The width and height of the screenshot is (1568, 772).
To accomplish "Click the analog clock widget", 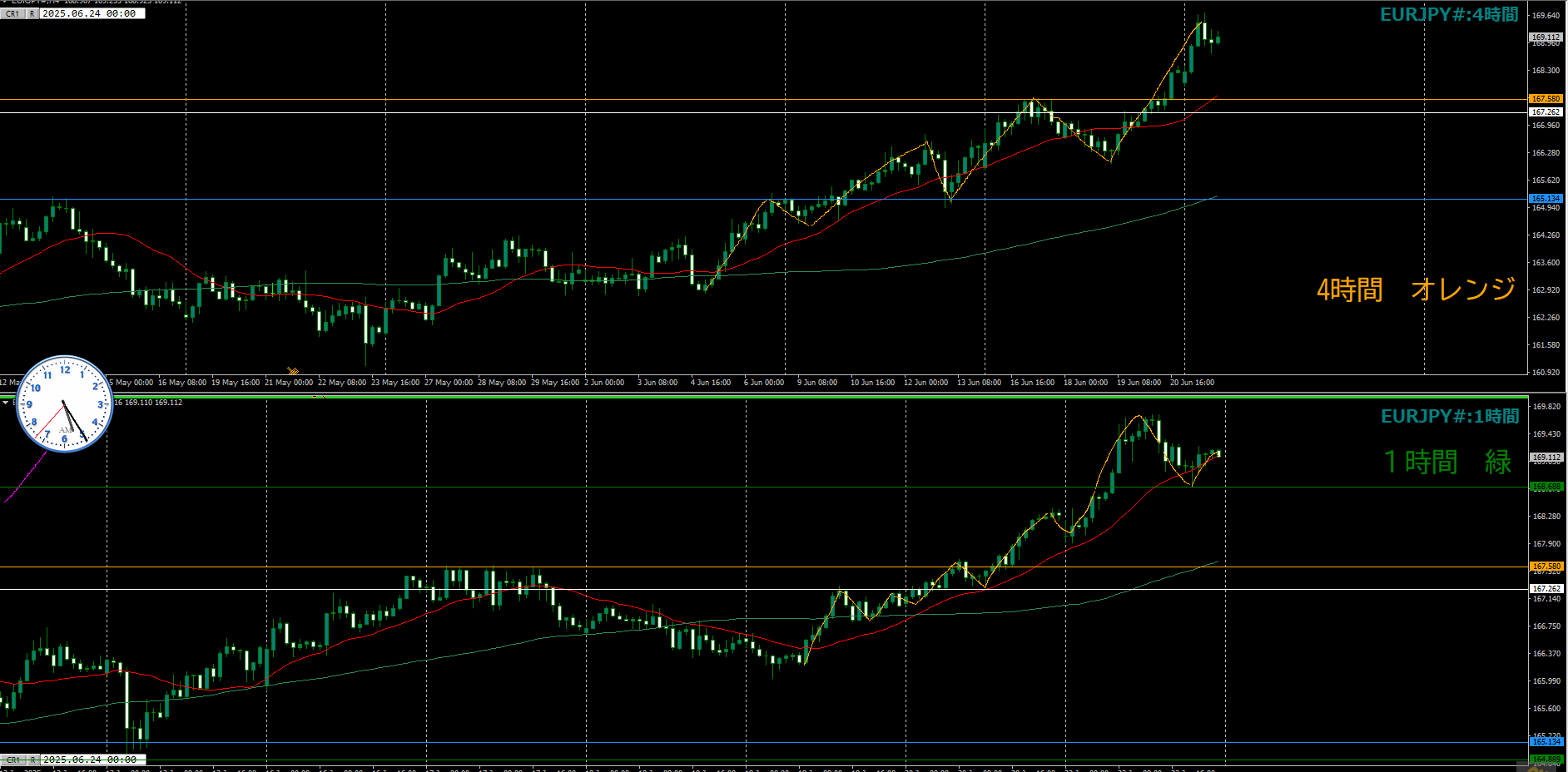I will [x=64, y=404].
